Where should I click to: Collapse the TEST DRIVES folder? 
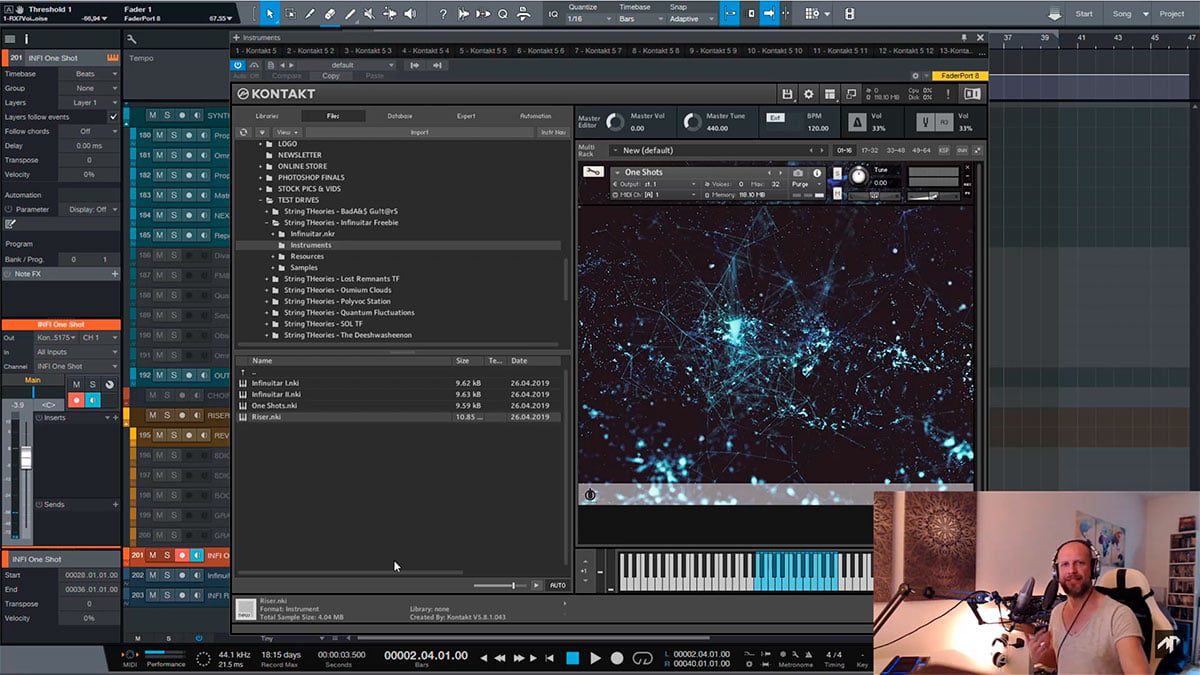pyautogui.click(x=259, y=200)
